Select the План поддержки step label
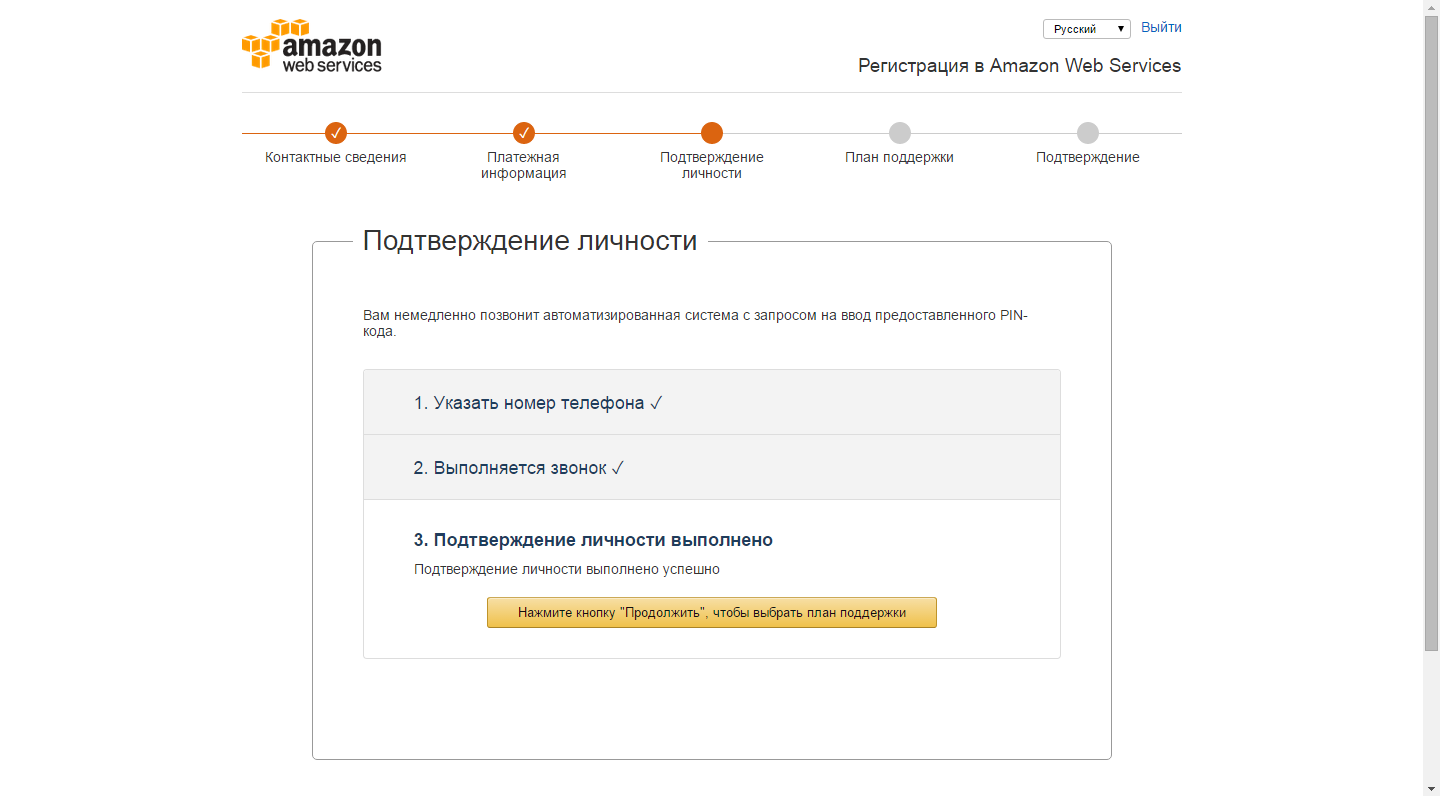The height and width of the screenshot is (796, 1440). [x=899, y=157]
